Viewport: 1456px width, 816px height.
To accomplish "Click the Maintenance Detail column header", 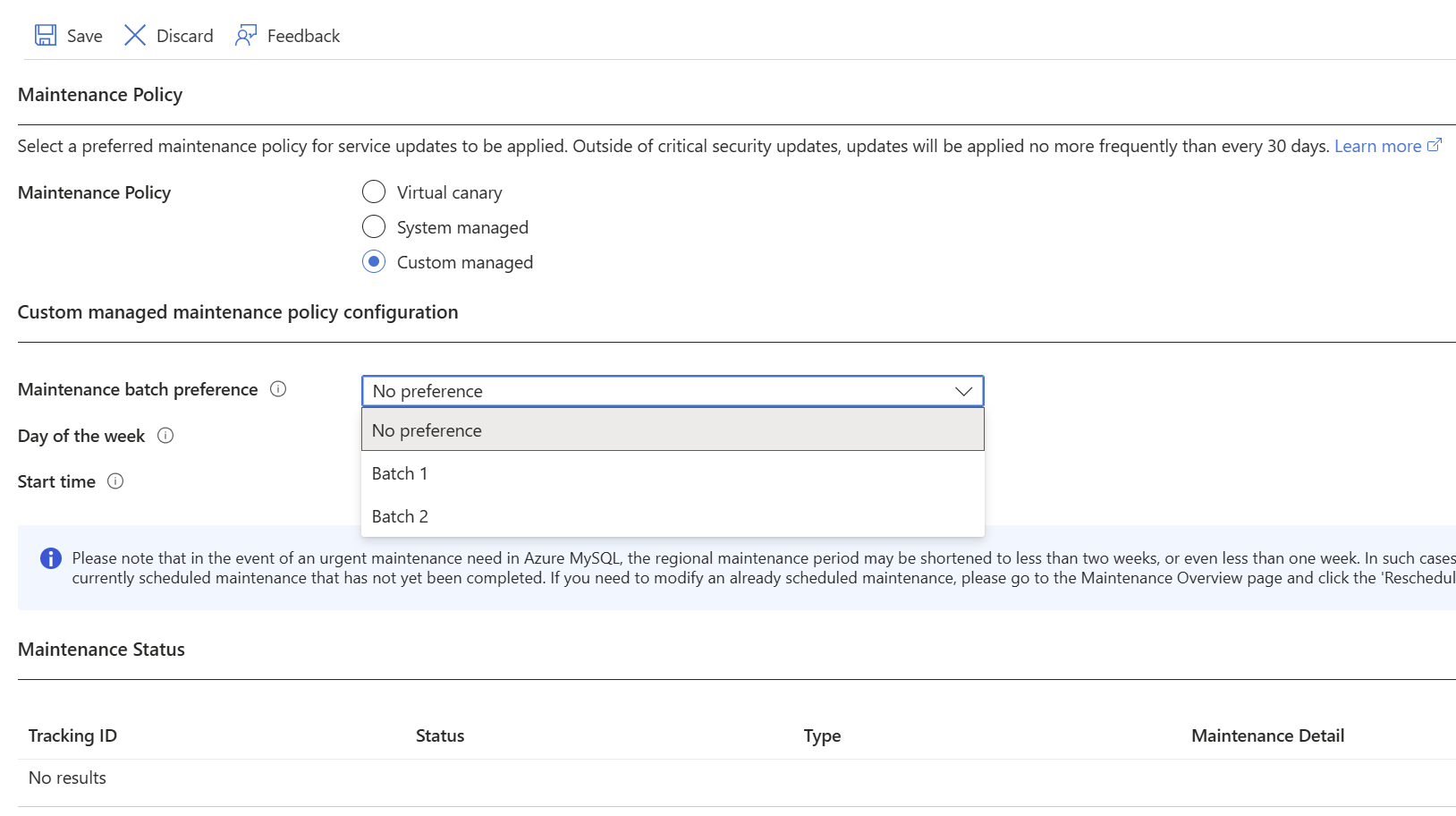I will 1267,735.
